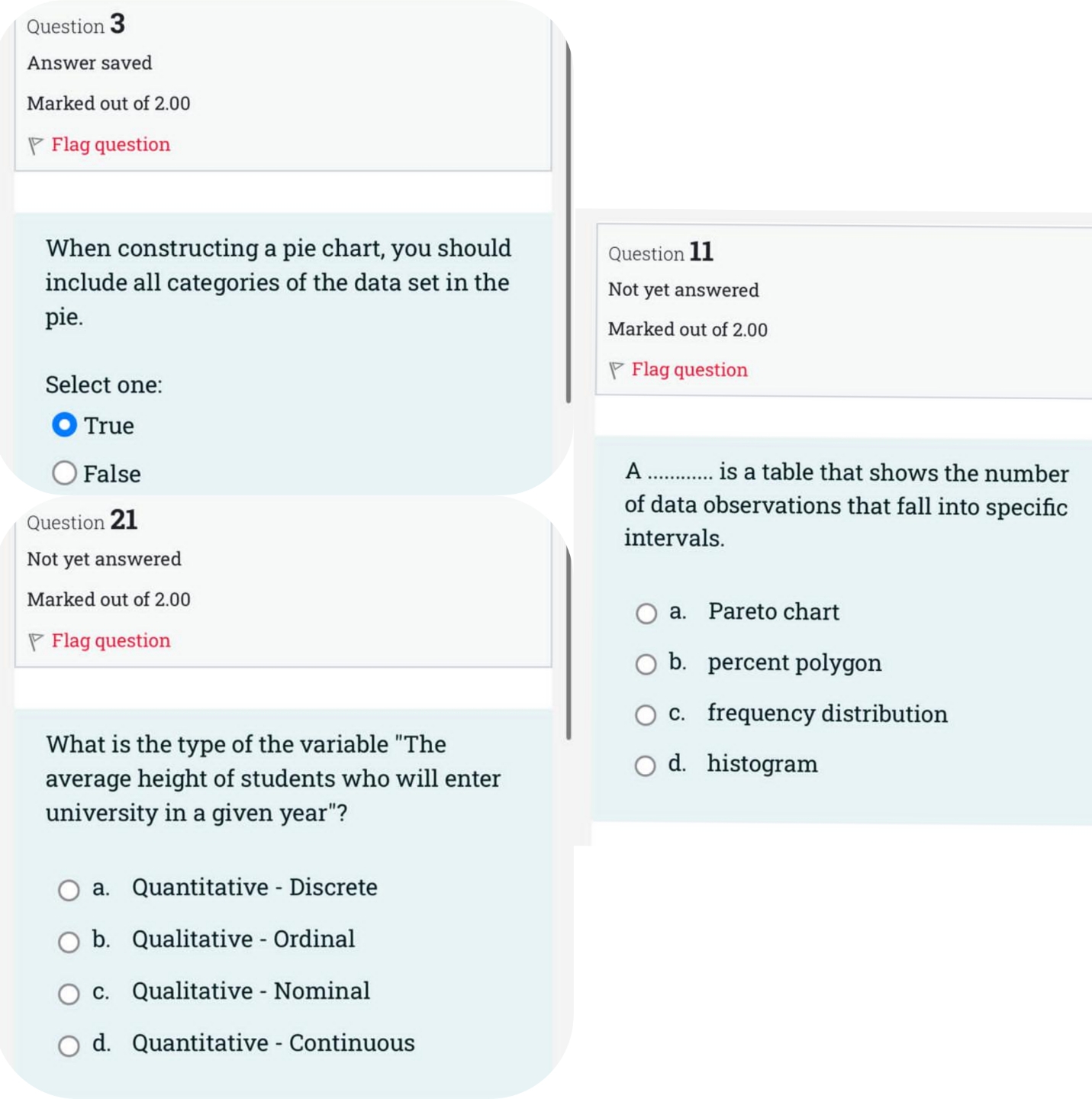The image size is (1092, 1099).
Task: Click the Question 11 heading
Action: pos(661,252)
